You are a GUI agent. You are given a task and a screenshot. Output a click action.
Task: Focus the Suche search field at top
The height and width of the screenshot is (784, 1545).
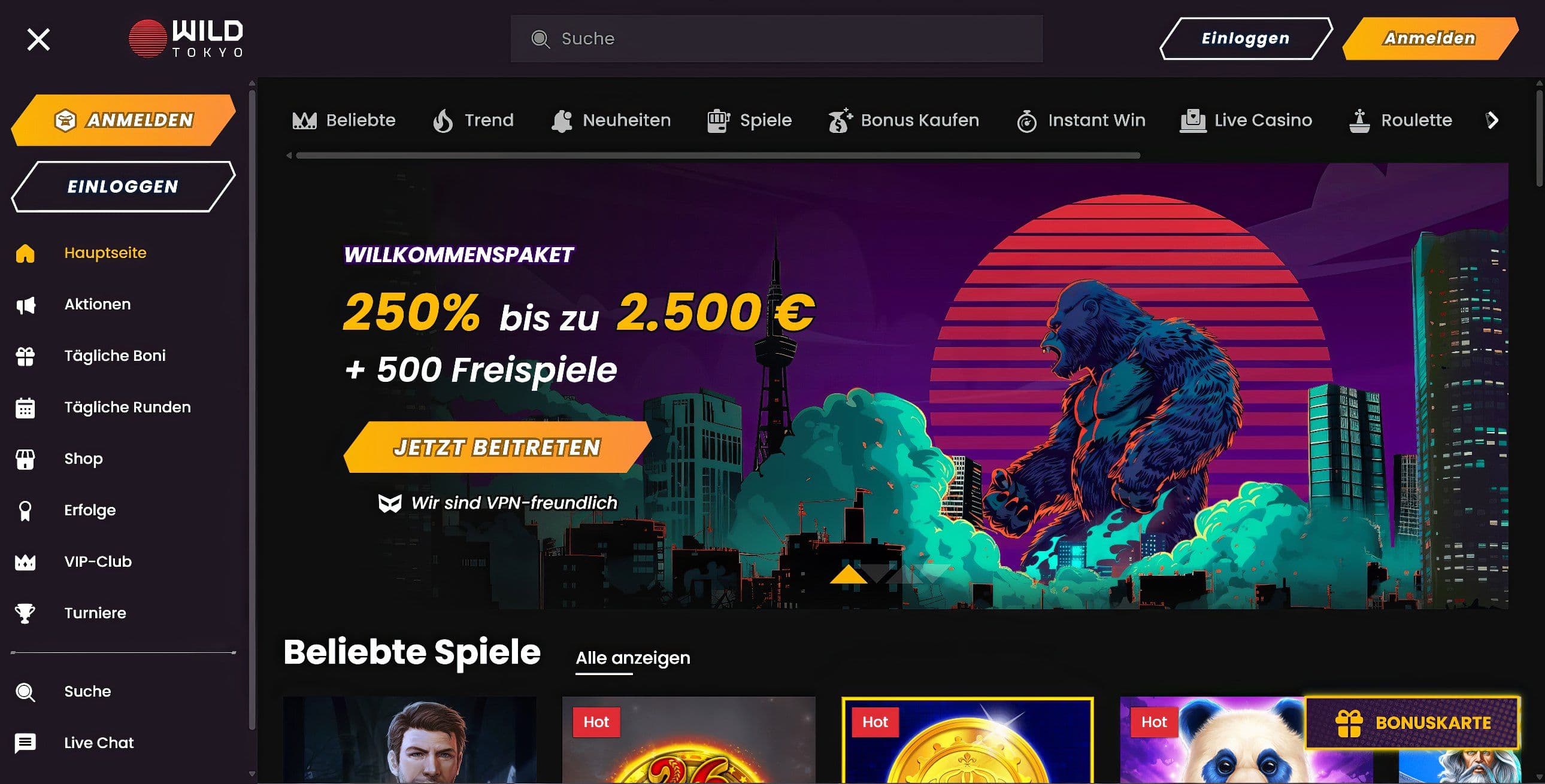coord(776,39)
